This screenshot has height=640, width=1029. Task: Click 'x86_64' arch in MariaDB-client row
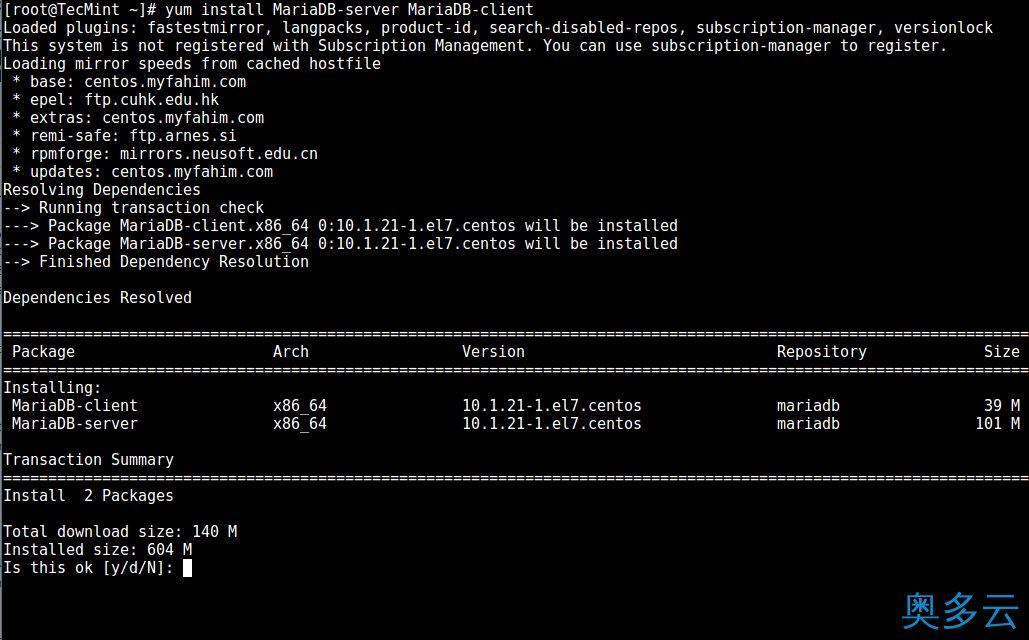coord(300,406)
